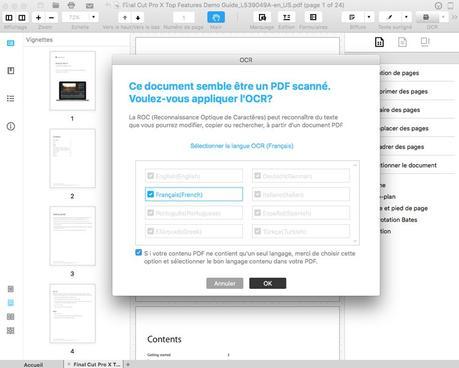Select page 1 thumbnail
The height and width of the screenshot is (368, 459).
tap(72, 80)
